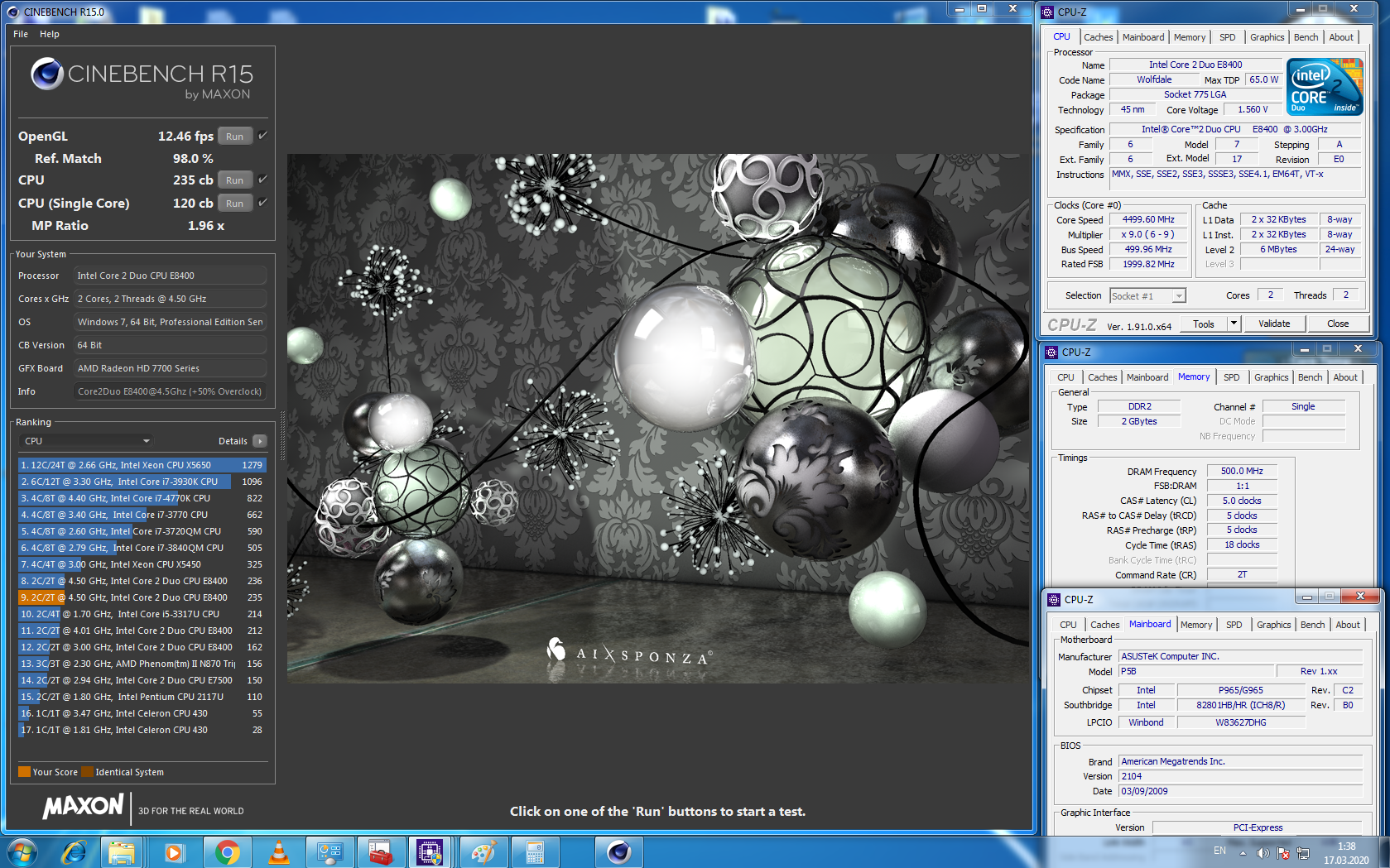The width and height of the screenshot is (1390, 868).
Task: Click the Info field with Core2Duo overclock text
Action: point(170,391)
